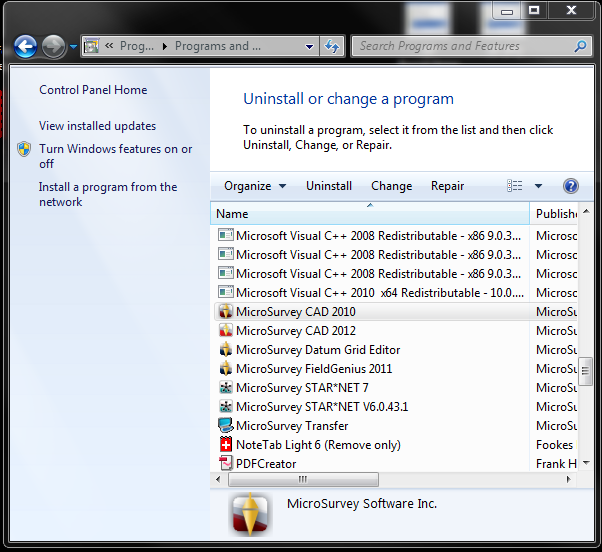Click the MicroSurvey CAD 2012 icon
602x552 pixels.
click(226, 331)
